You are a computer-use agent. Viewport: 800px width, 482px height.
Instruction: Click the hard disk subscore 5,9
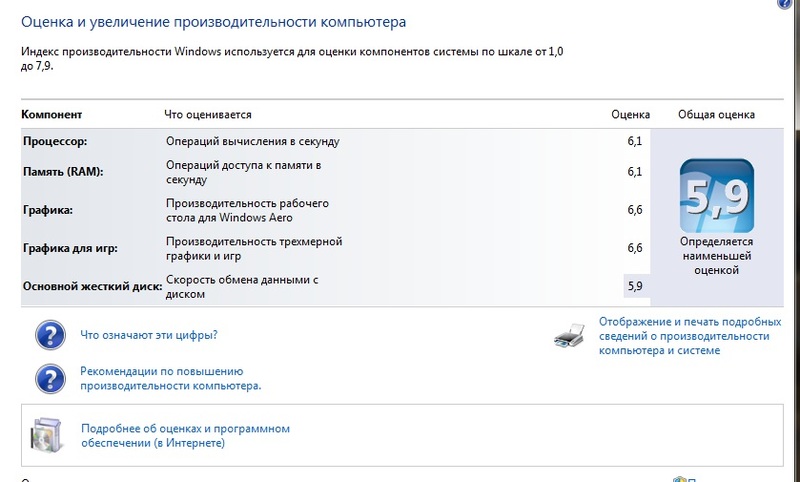coord(634,287)
